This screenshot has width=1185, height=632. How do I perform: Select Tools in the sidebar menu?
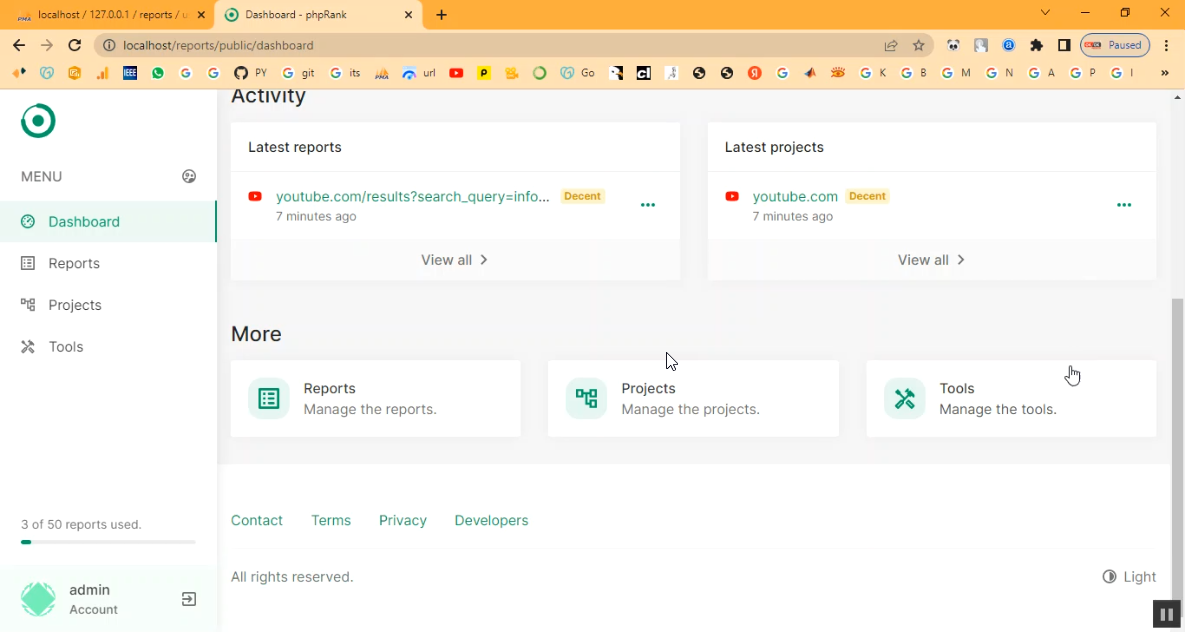[66, 347]
